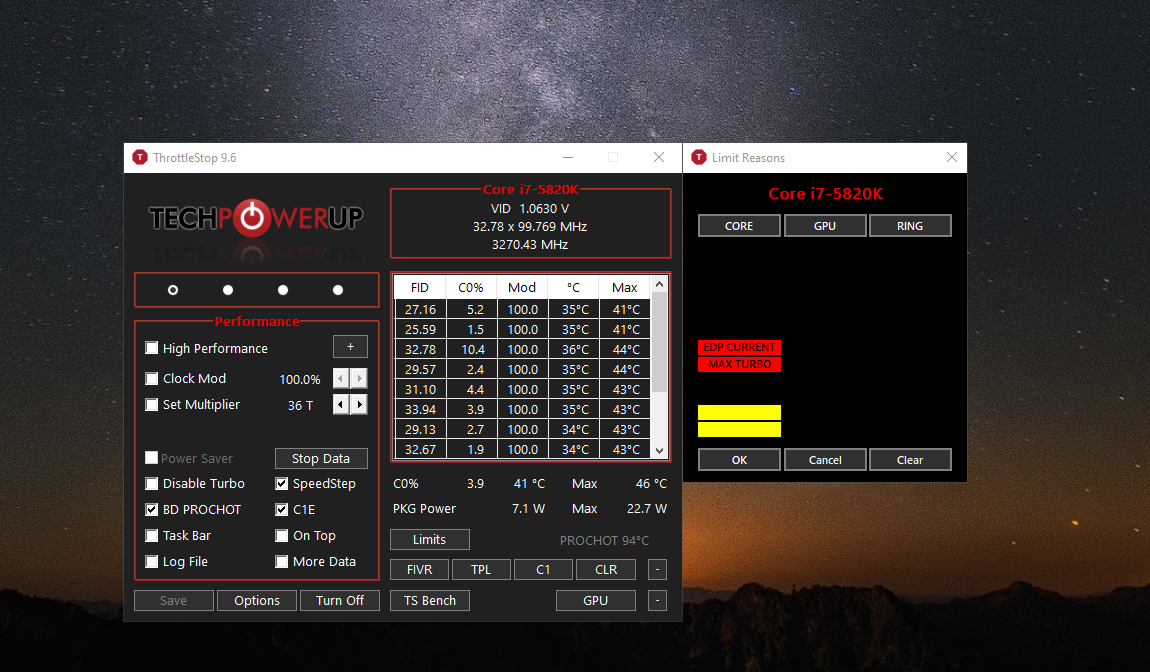Screen dimensions: 1150x672
Task: Uncheck the C1E checkbox
Action: [282, 509]
